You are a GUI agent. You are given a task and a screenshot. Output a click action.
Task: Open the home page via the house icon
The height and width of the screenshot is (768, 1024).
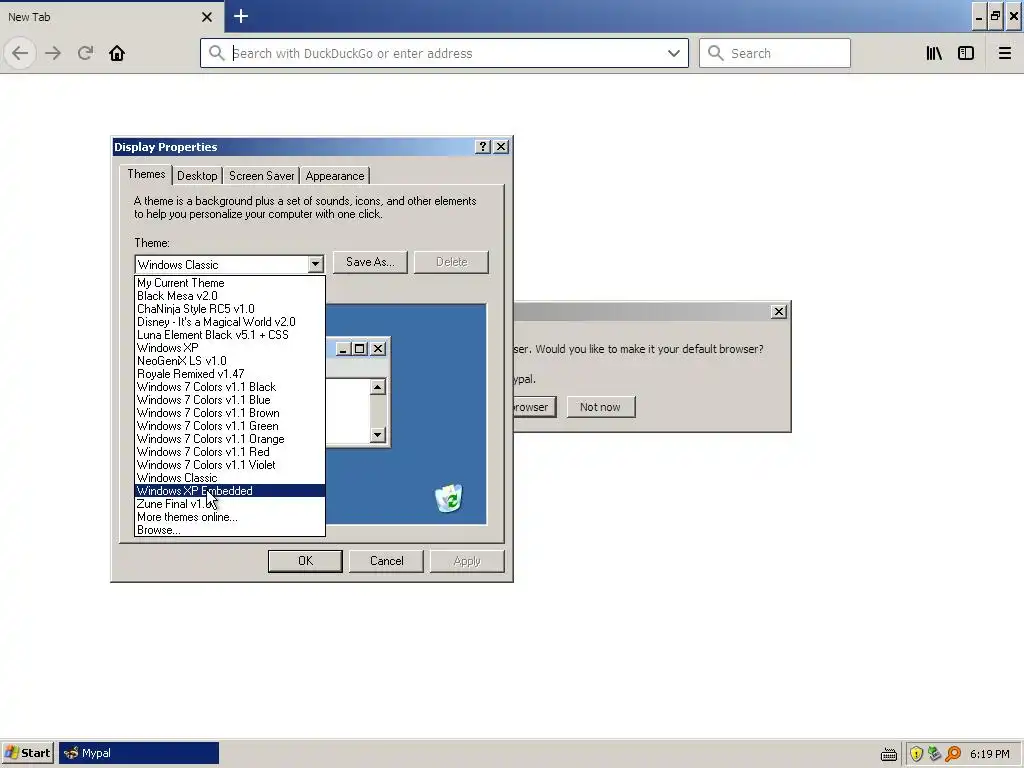point(117,53)
